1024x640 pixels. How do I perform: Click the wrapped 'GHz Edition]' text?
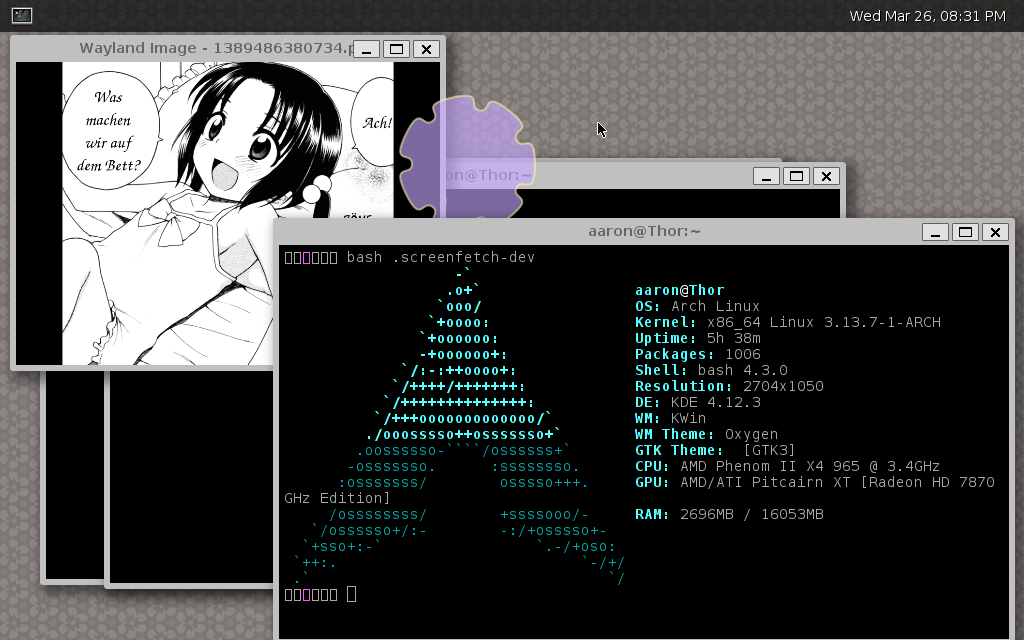coord(337,498)
